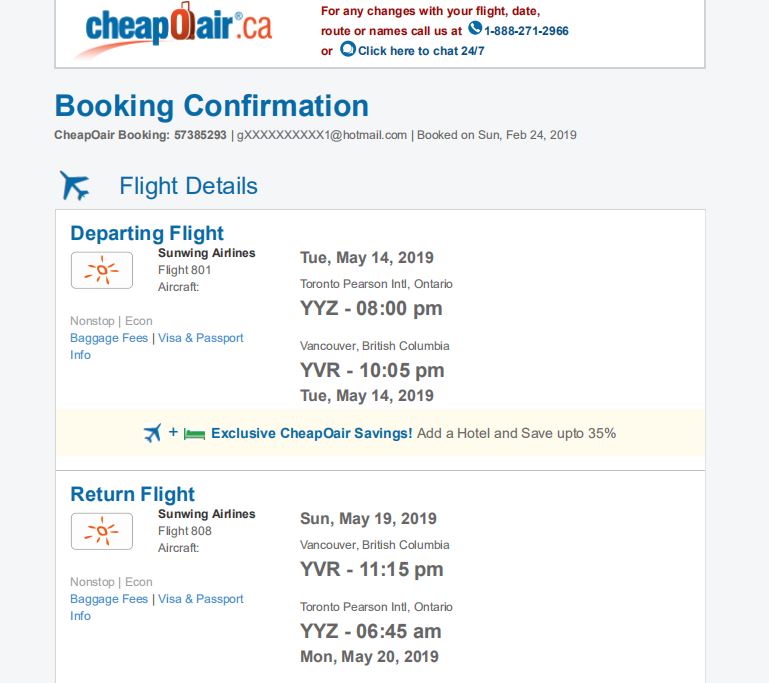Click the hotel bed icon in banner

(194, 434)
